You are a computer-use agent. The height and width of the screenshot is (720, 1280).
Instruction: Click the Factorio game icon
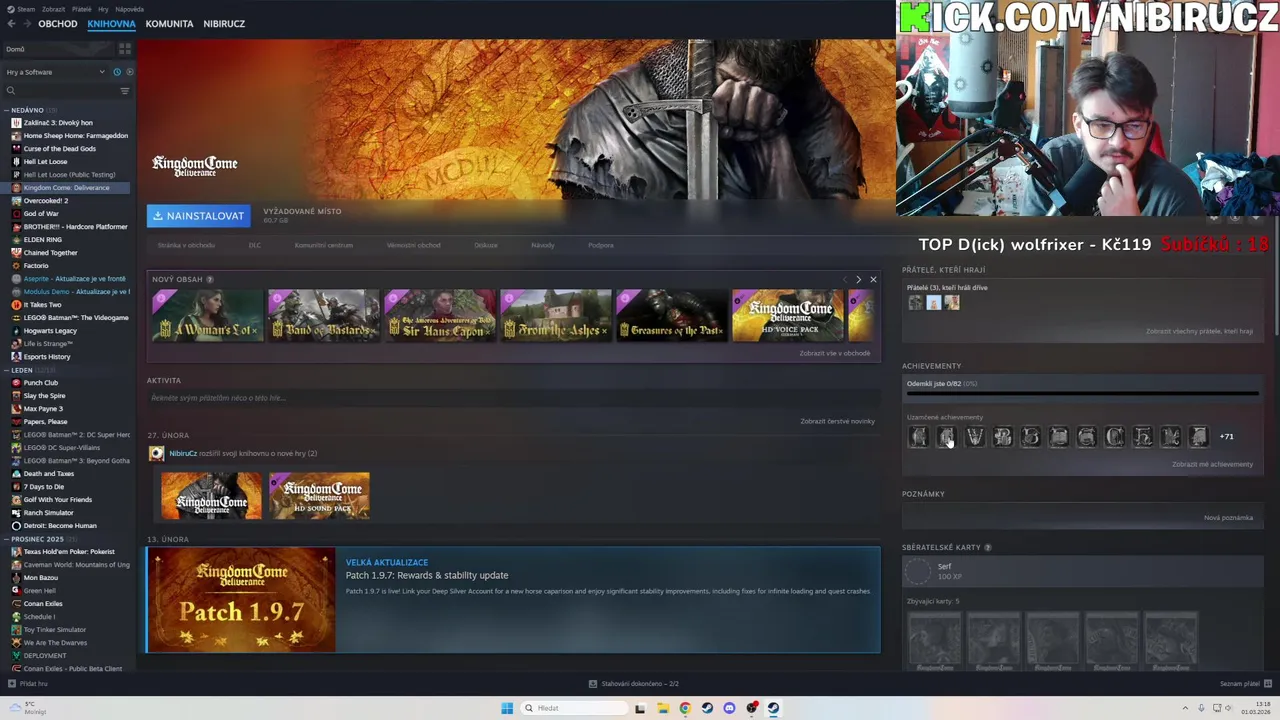point(16,266)
